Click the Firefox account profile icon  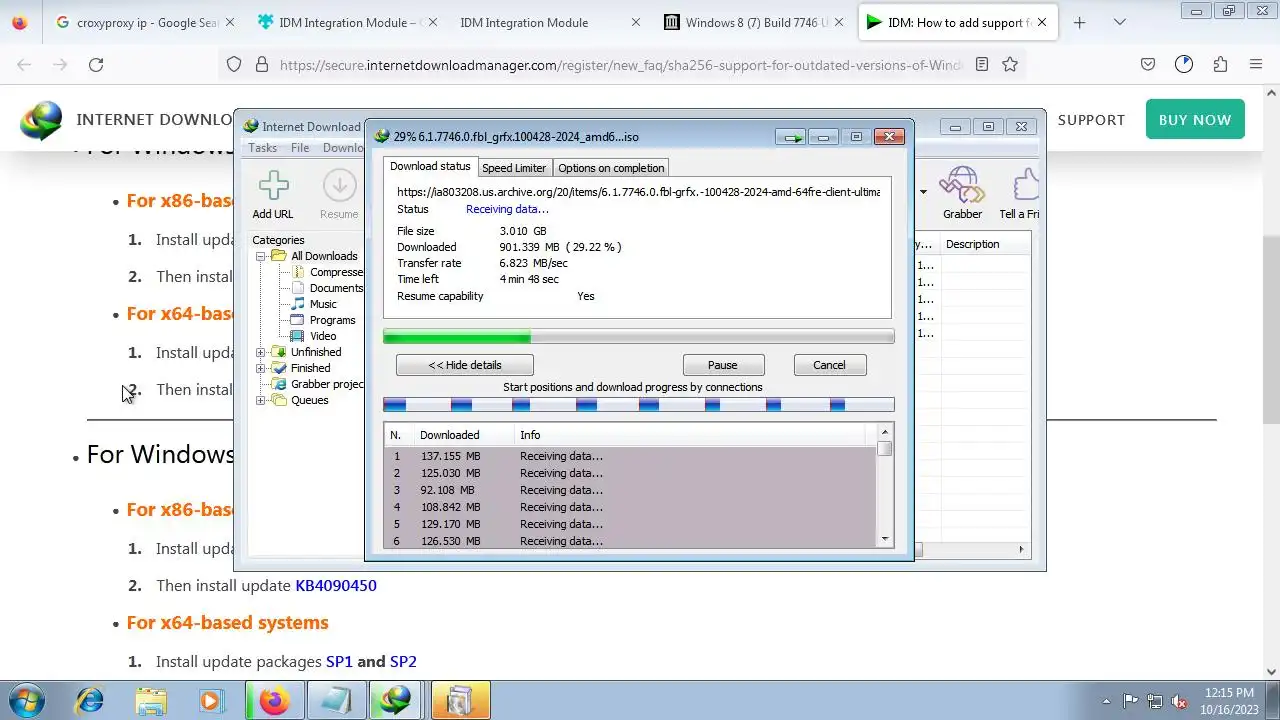[1184, 64]
